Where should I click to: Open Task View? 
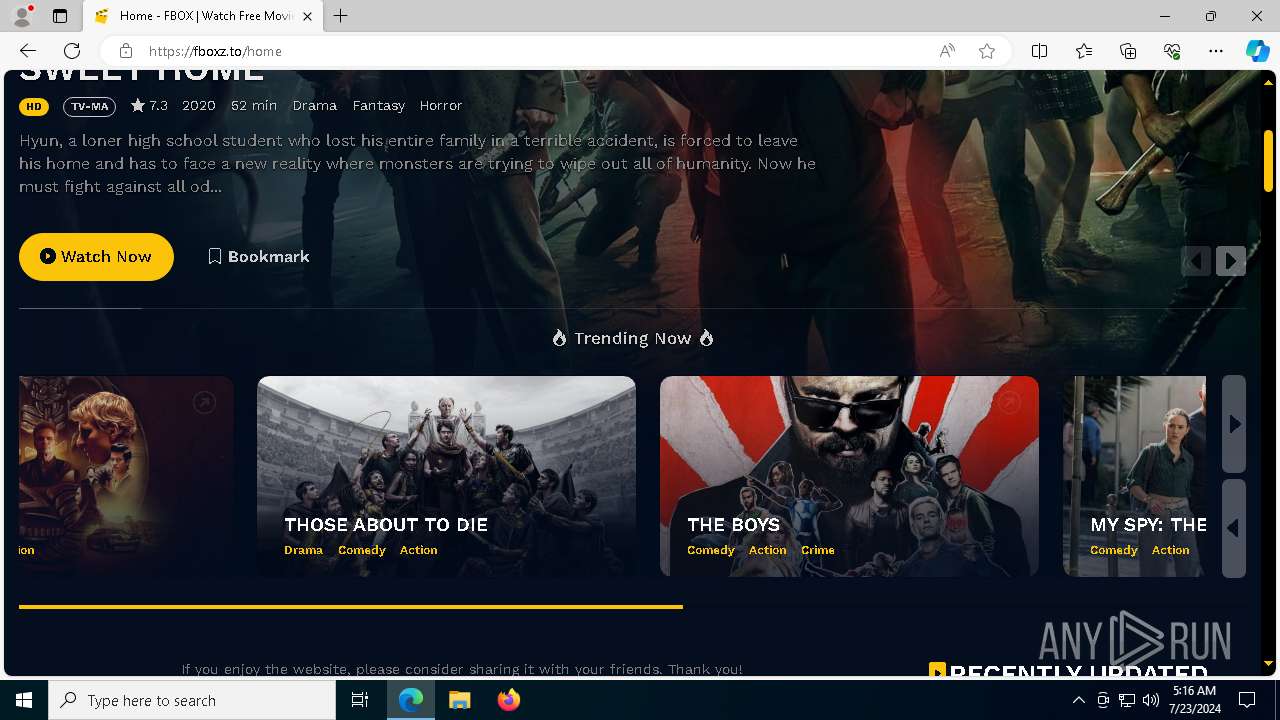tap(360, 700)
